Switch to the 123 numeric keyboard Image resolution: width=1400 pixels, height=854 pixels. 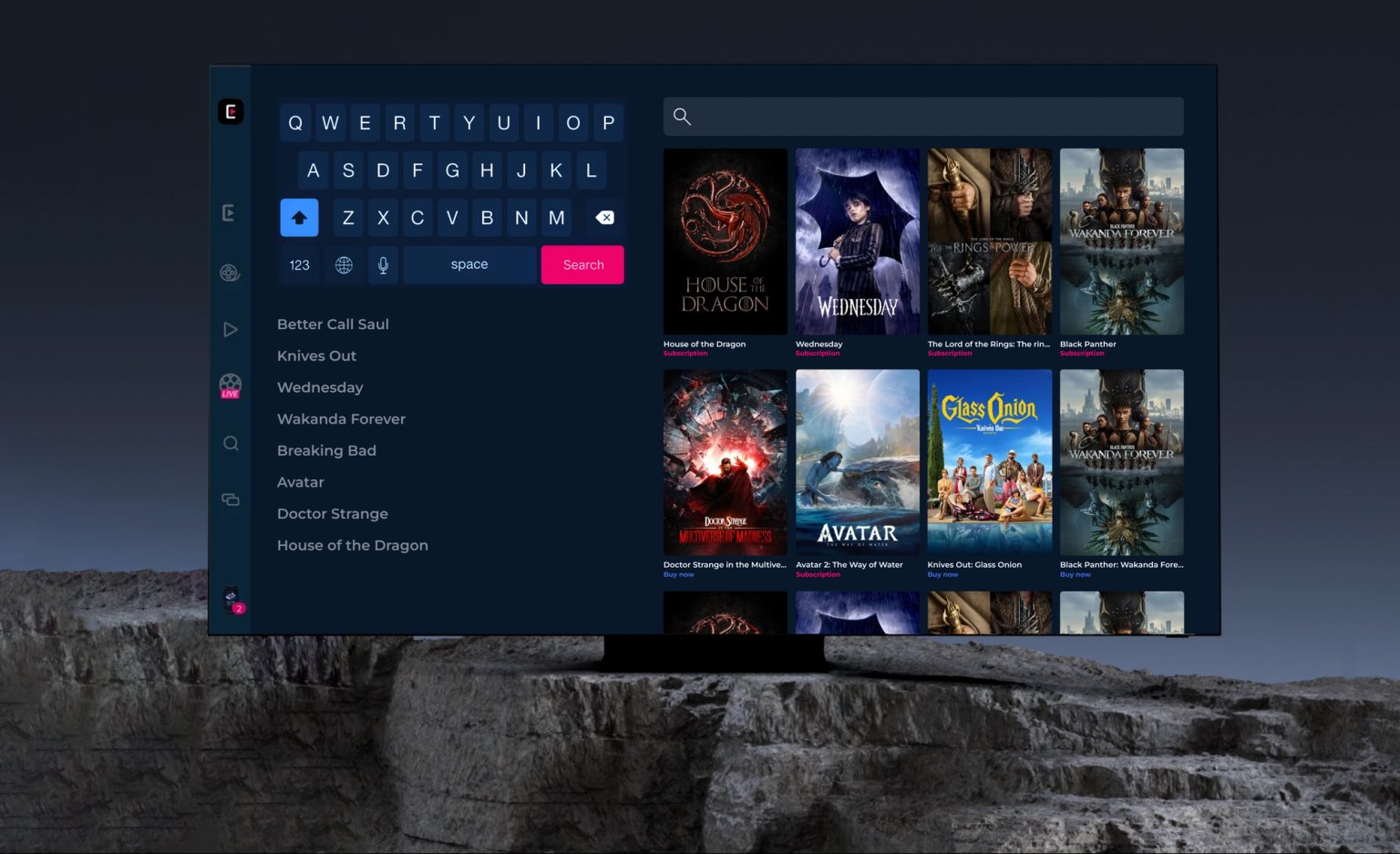(x=299, y=265)
